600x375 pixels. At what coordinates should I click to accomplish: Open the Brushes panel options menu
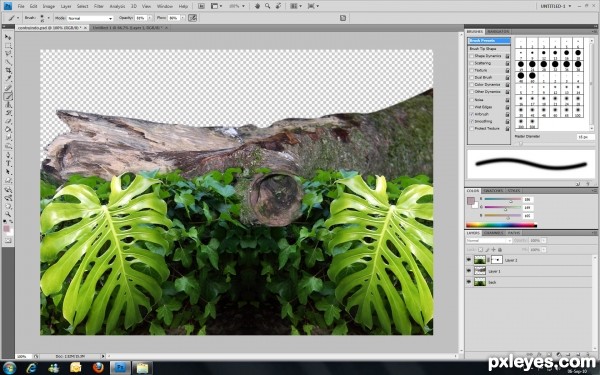[594, 31]
